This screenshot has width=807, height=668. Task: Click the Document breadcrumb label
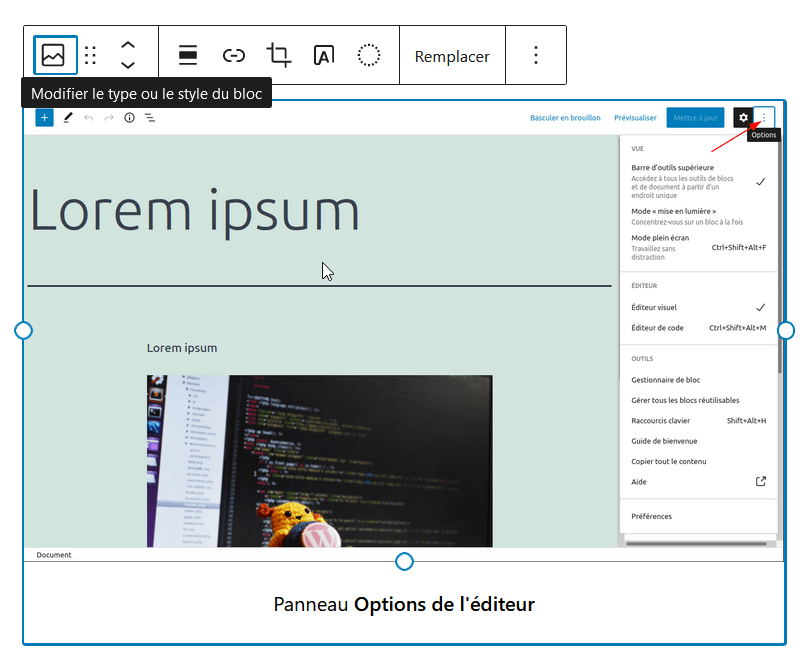[54, 555]
